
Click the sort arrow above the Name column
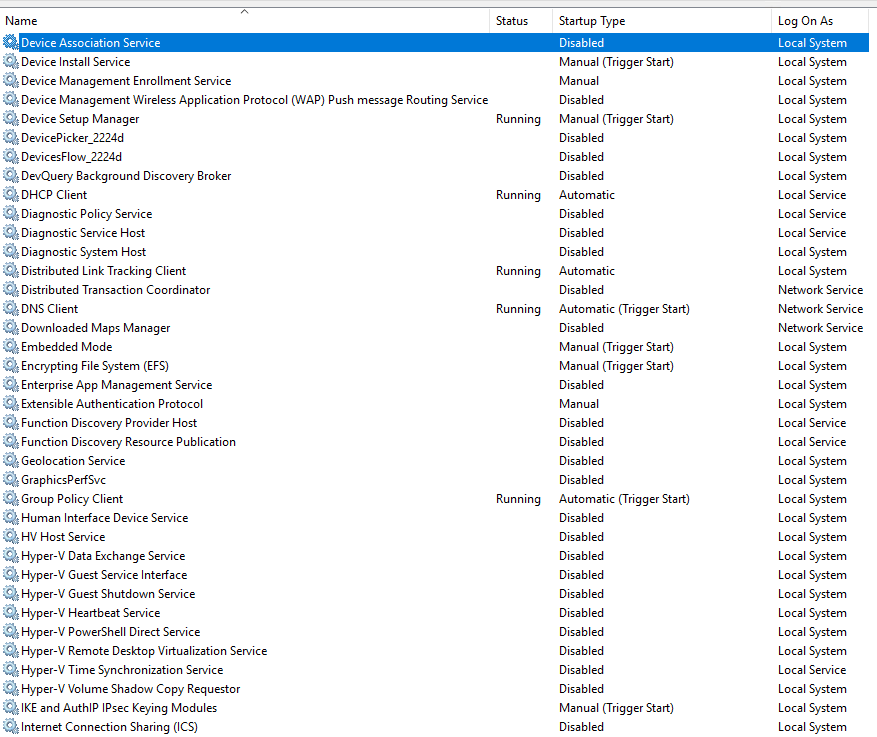point(244,11)
